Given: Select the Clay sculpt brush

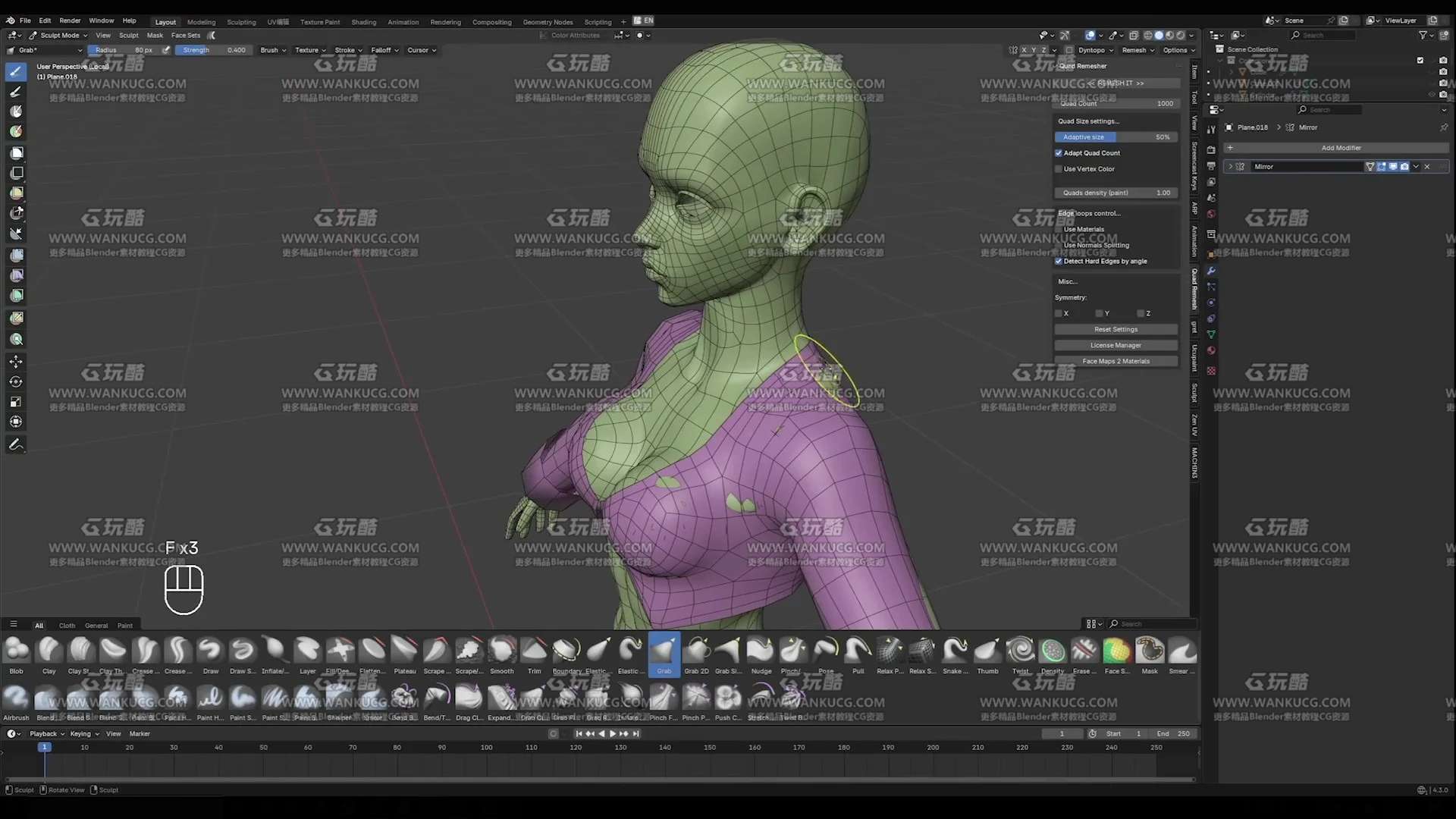Looking at the screenshot, I should (49, 655).
